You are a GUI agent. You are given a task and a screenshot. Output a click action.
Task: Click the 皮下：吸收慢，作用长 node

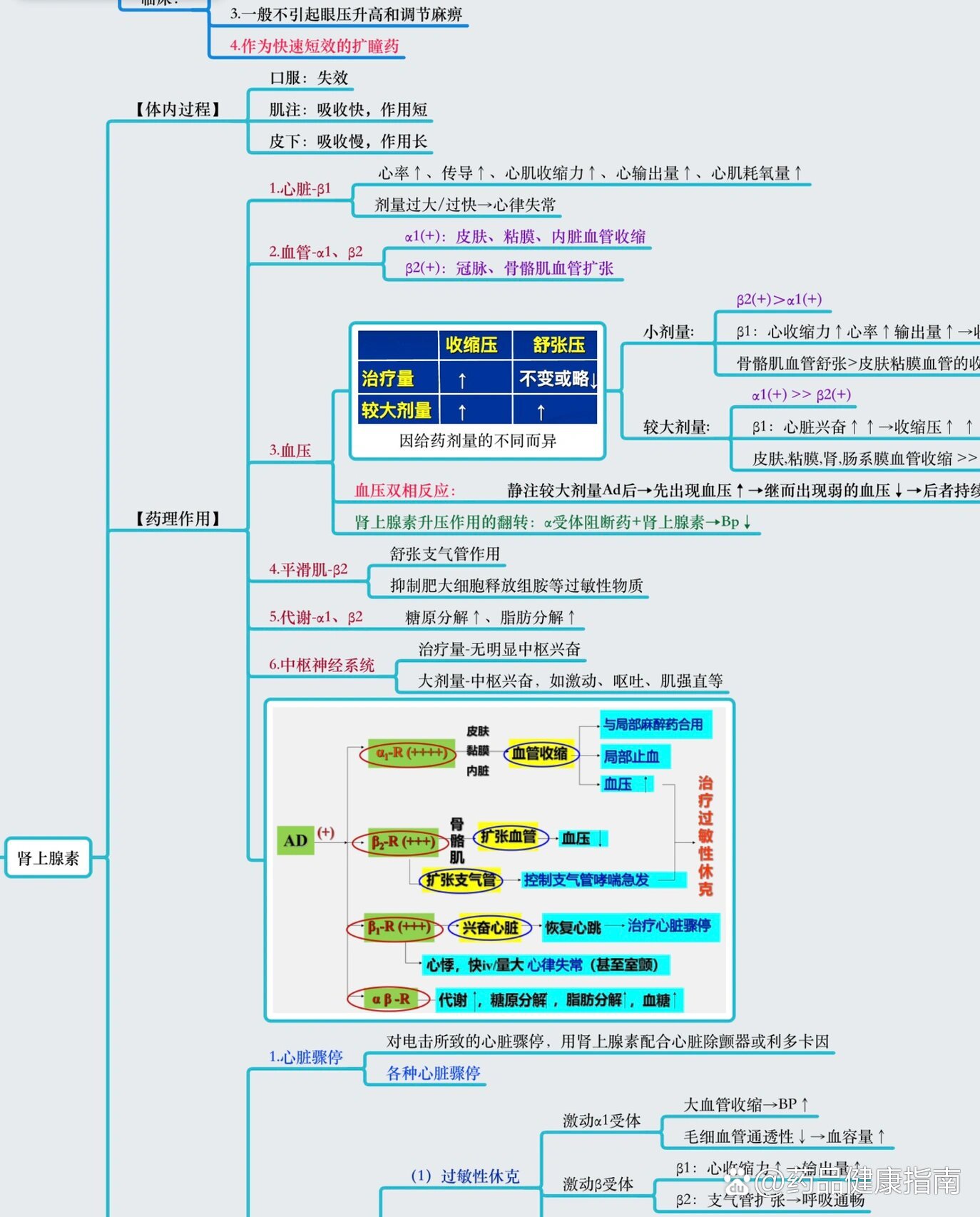click(348, 141)
